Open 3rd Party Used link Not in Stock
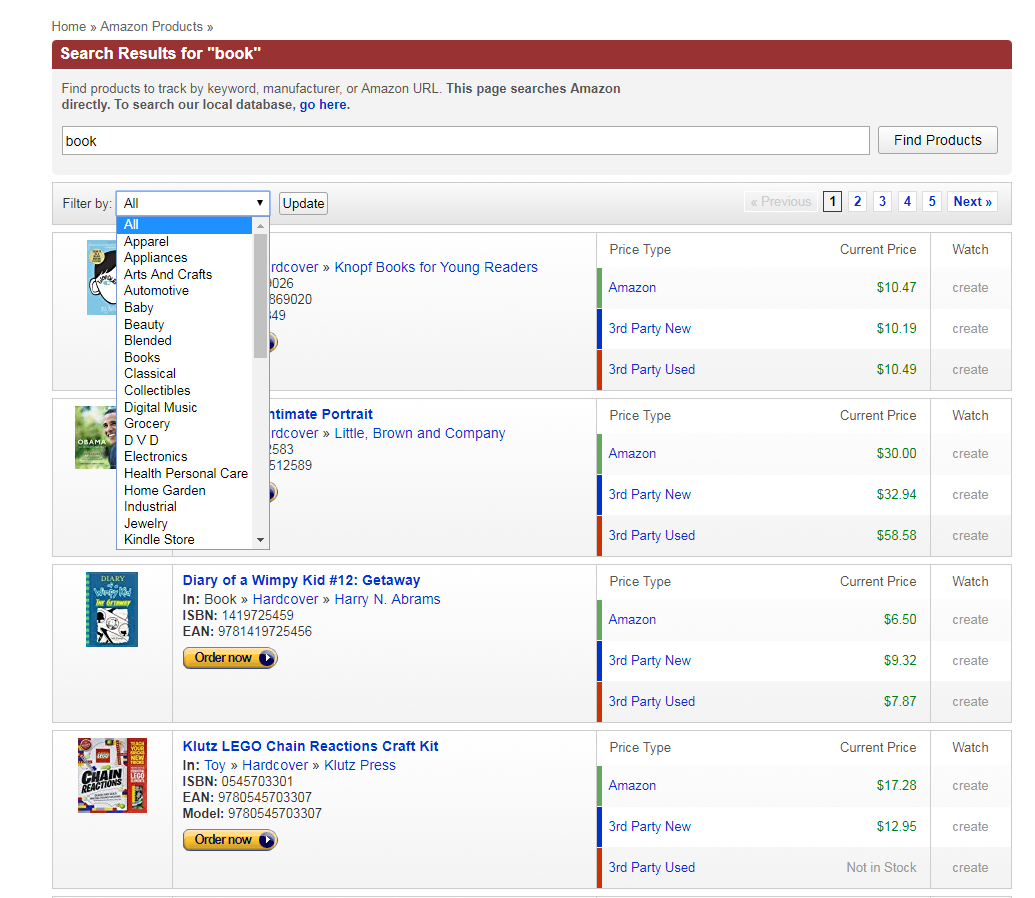This screenshot has width=1035, height=898. coord(651,867)
